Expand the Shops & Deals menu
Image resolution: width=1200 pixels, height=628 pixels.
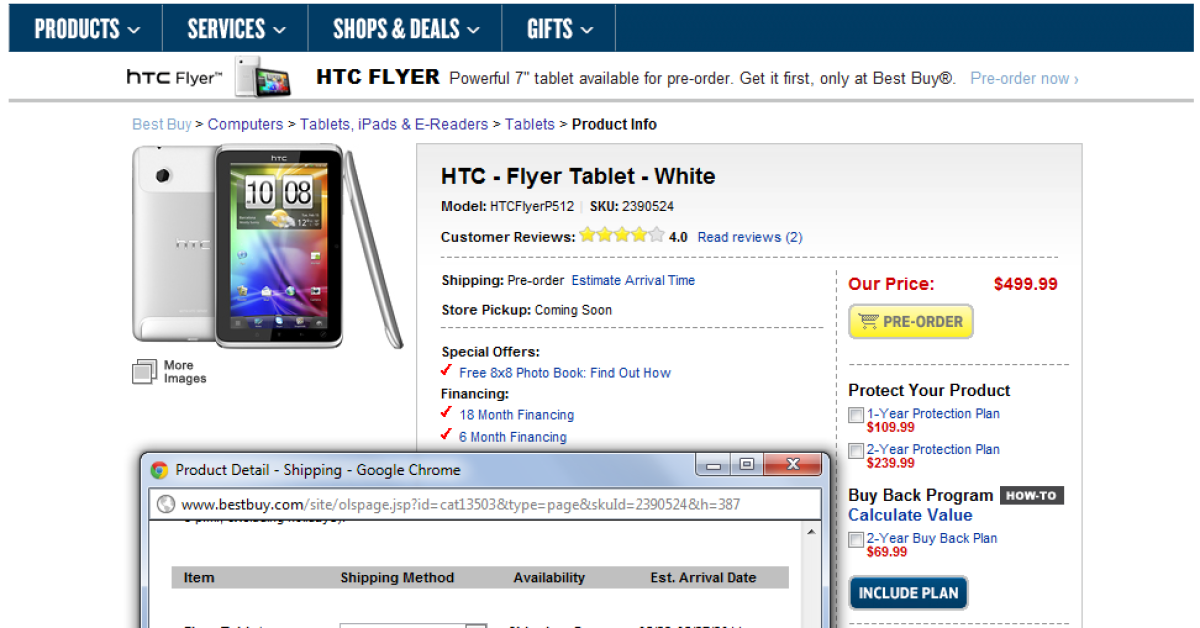tap(406, 29)
